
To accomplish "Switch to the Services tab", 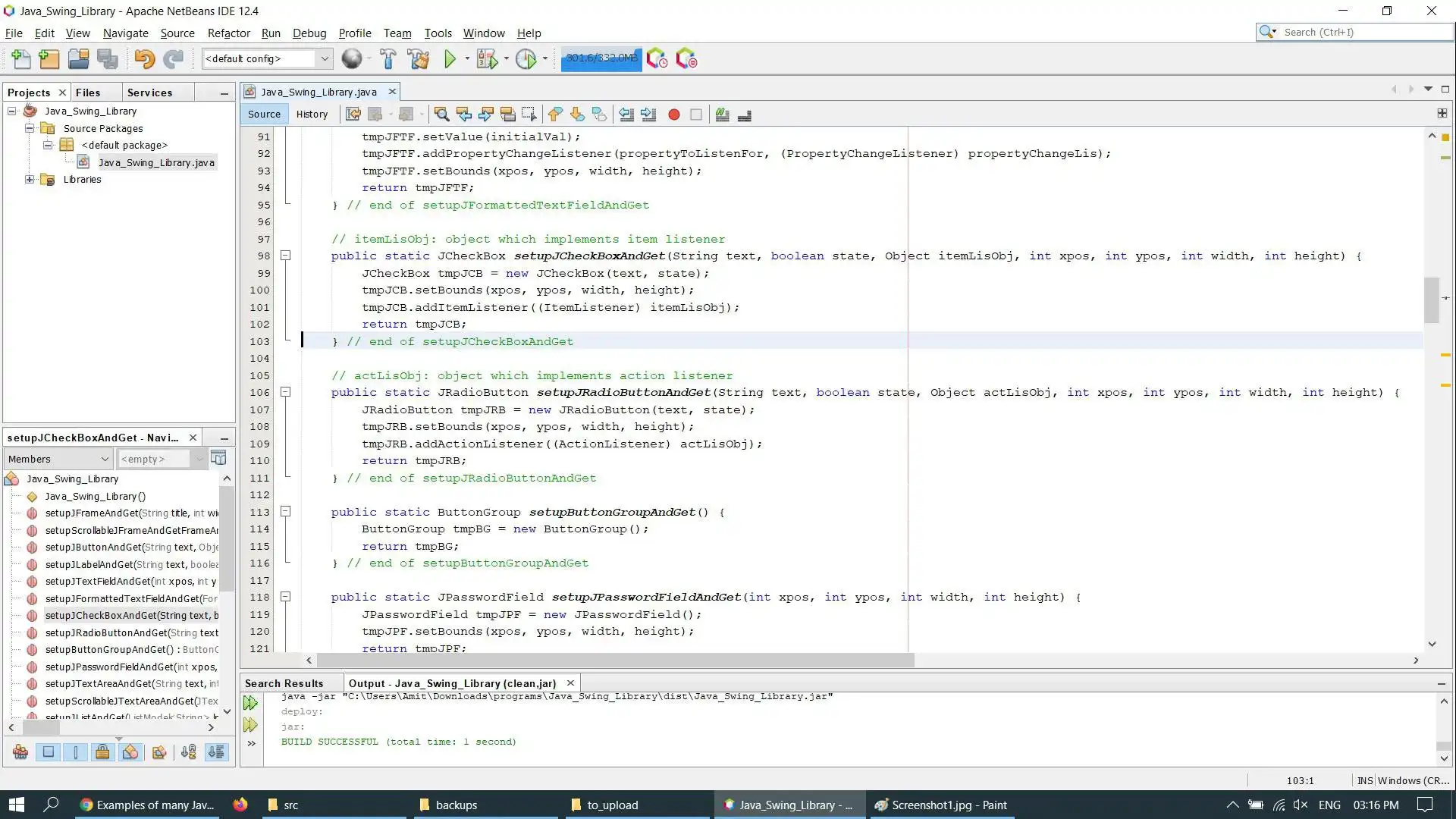I will [149, 93].
